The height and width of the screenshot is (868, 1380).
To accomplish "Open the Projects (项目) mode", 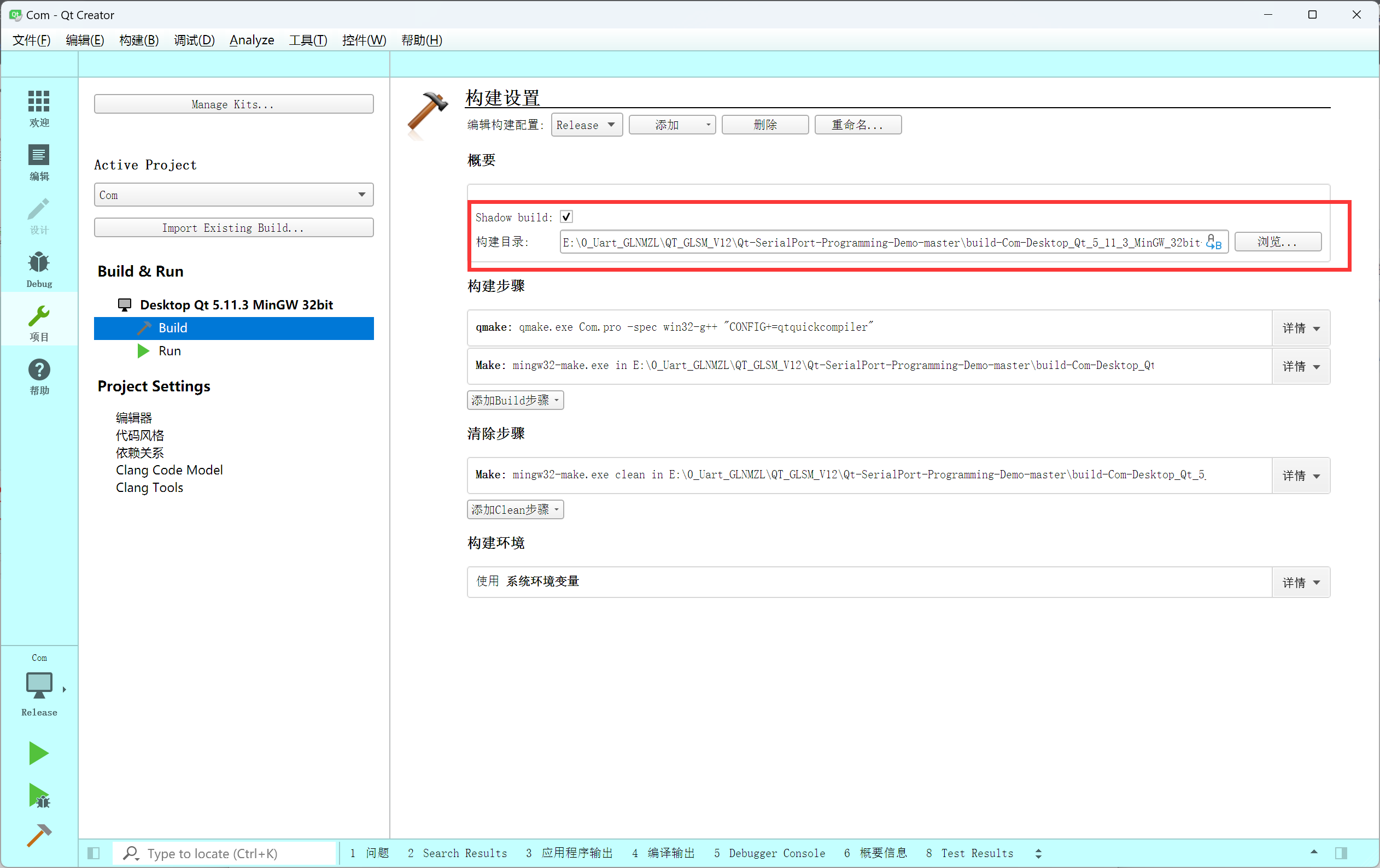I will [x=39, y=322].
